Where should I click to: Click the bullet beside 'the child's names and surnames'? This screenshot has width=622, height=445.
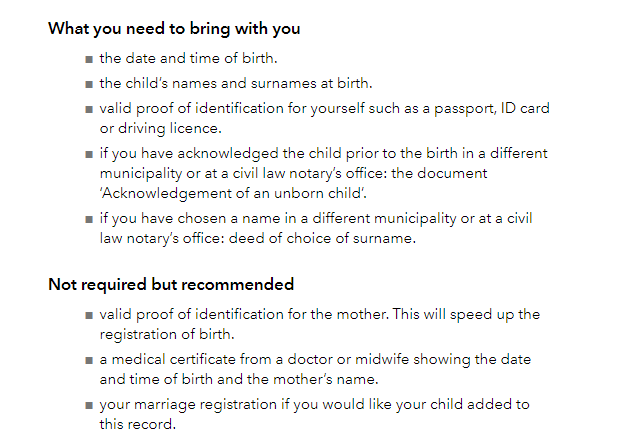click(89, 84)
